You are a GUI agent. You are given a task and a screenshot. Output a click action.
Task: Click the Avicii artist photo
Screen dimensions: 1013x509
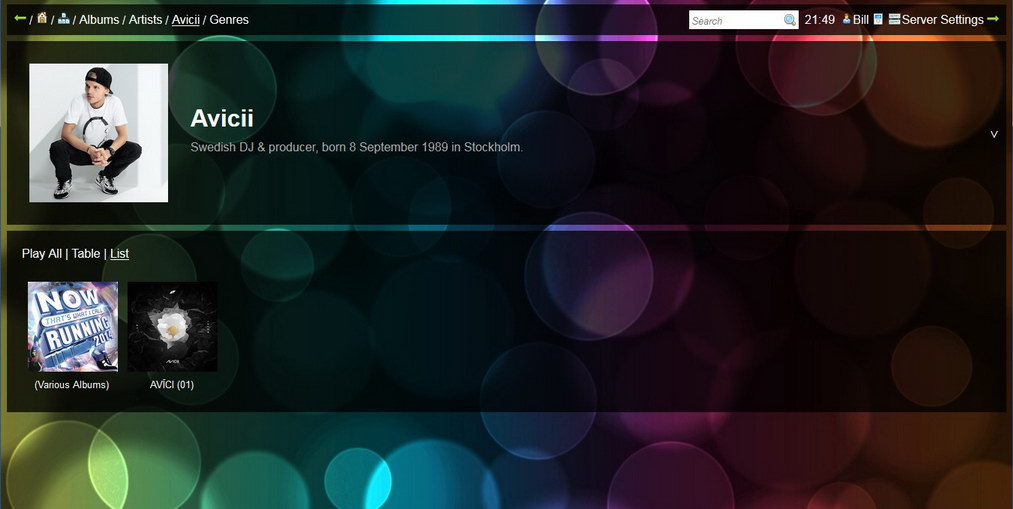pyautogui.click(x=98, y=132)
